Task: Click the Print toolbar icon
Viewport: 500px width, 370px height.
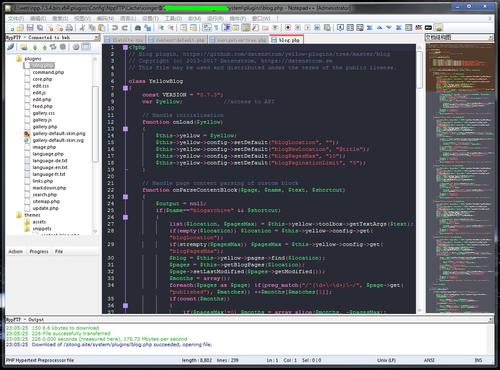Action: [69, 28]
